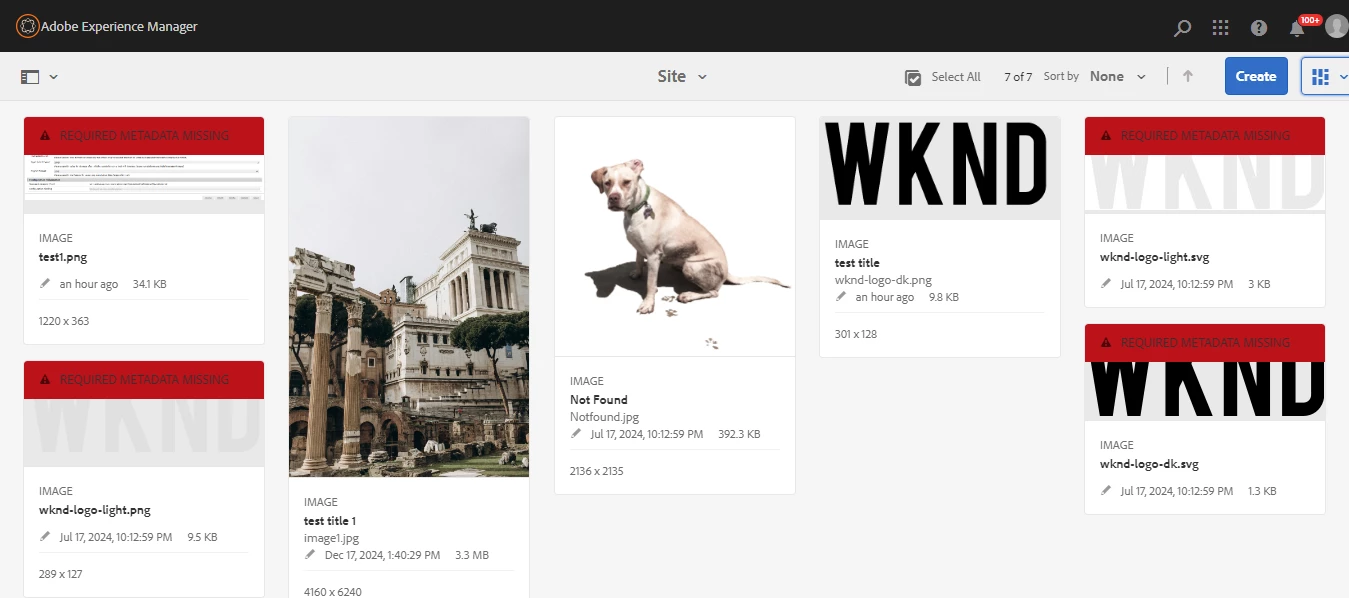Toggle the left rail panel icon
Viewport: 1349px width, 598px height.
click(x=30, y=76)
